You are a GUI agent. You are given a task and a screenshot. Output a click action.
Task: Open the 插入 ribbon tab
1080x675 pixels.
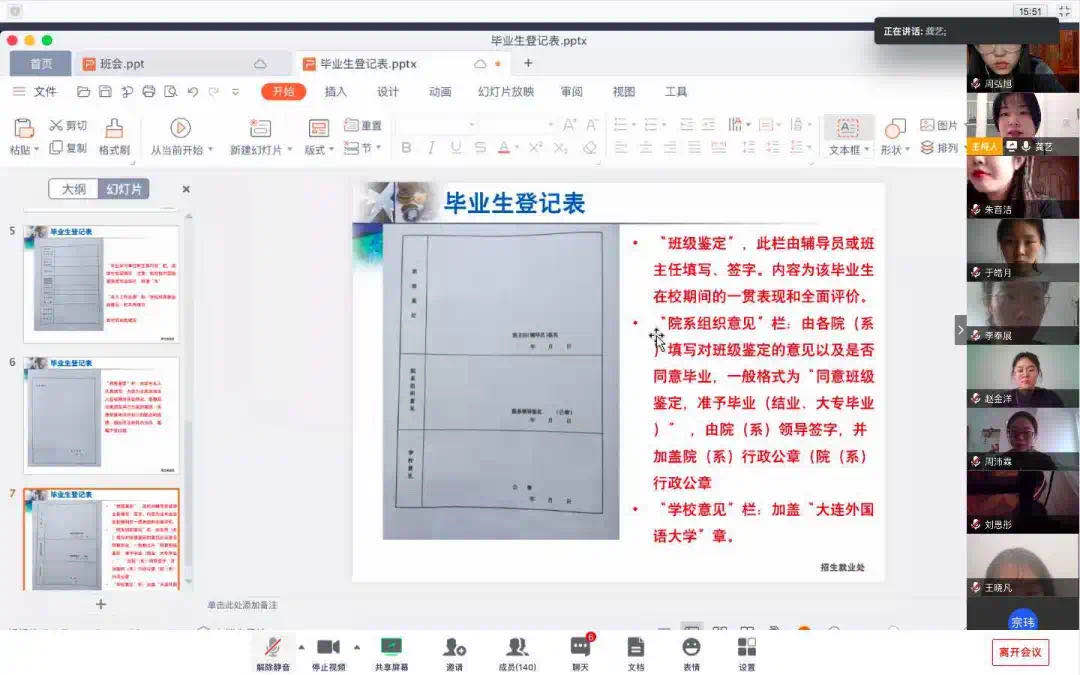coord(336,92)
